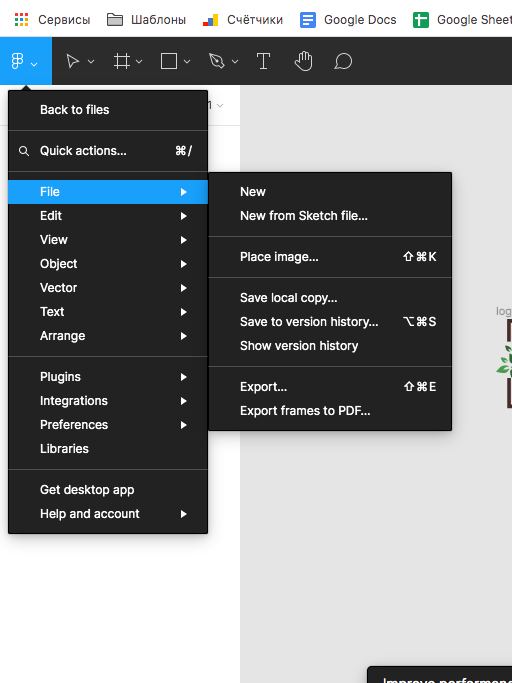Choose New in the File submenu

(330, 192)
